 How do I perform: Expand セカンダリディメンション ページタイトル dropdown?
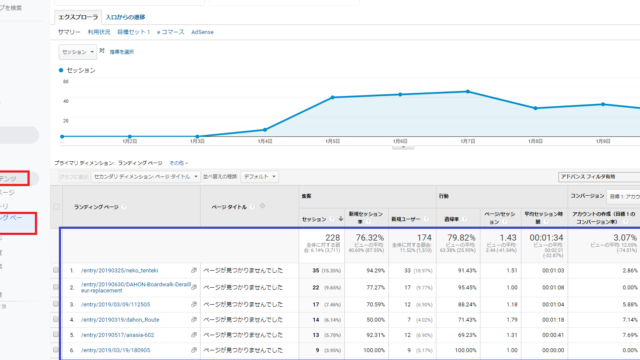(146, 177)
